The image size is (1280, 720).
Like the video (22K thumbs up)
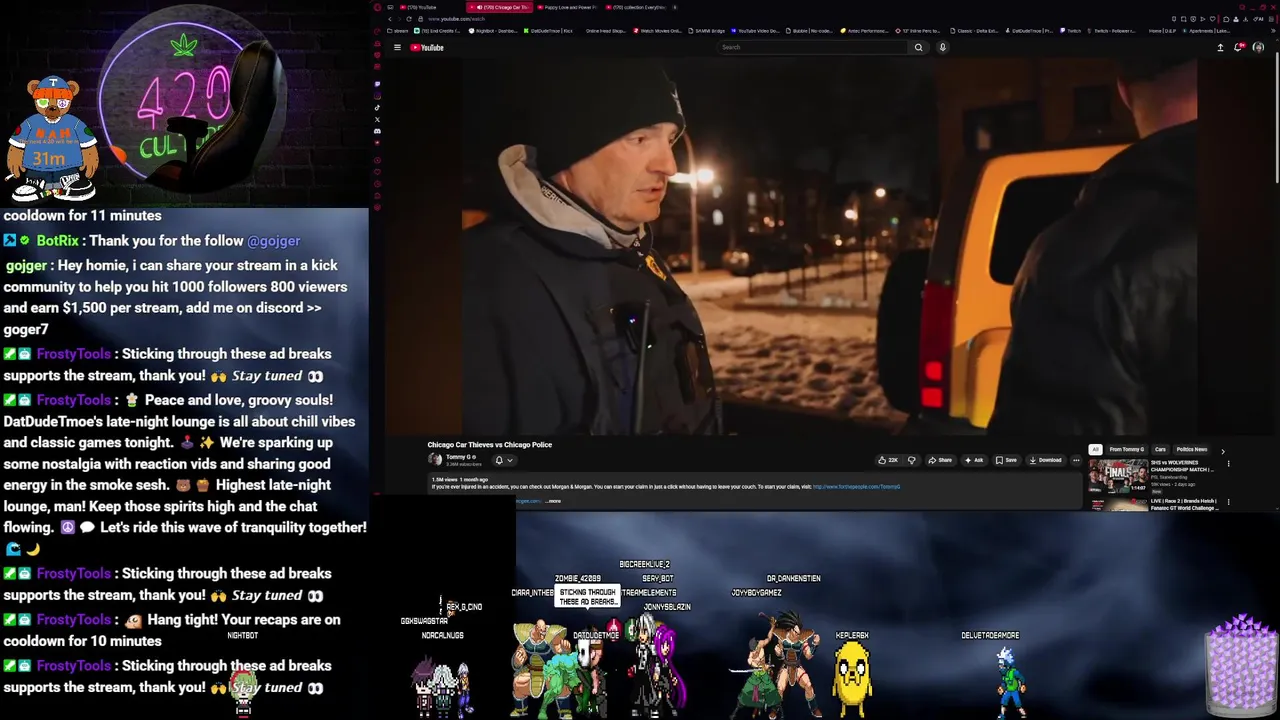click(x=888, y=460)
